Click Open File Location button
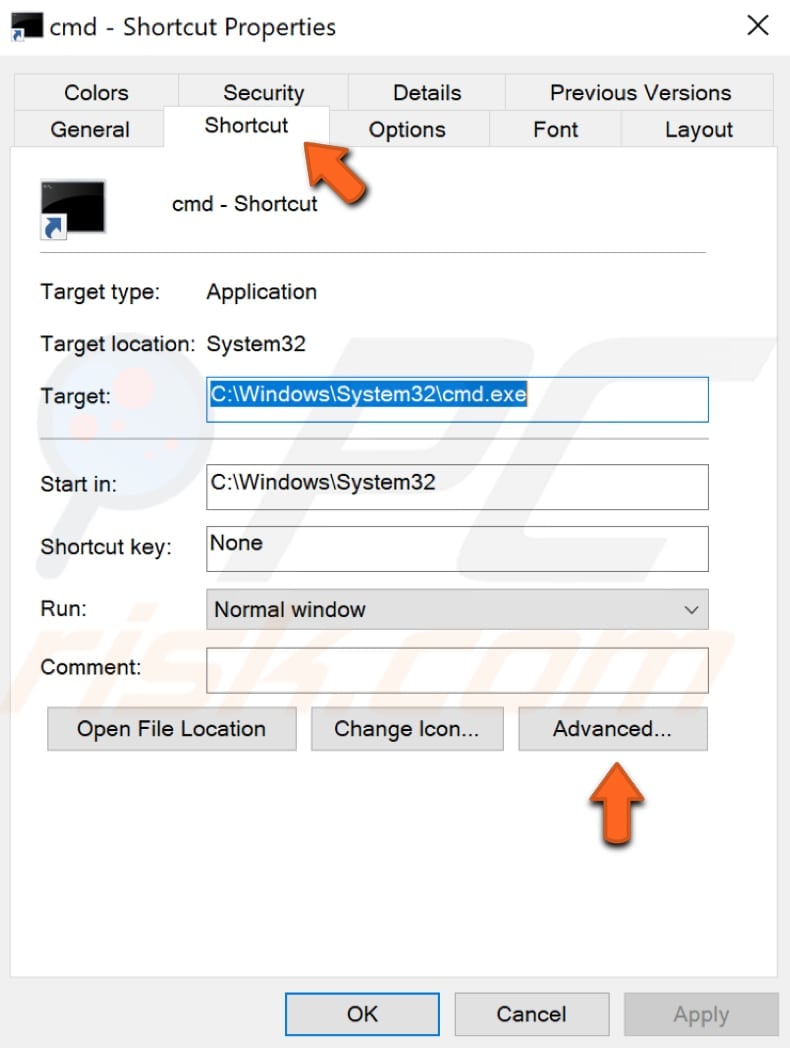The image size is (790, 1048). [172, 729]
